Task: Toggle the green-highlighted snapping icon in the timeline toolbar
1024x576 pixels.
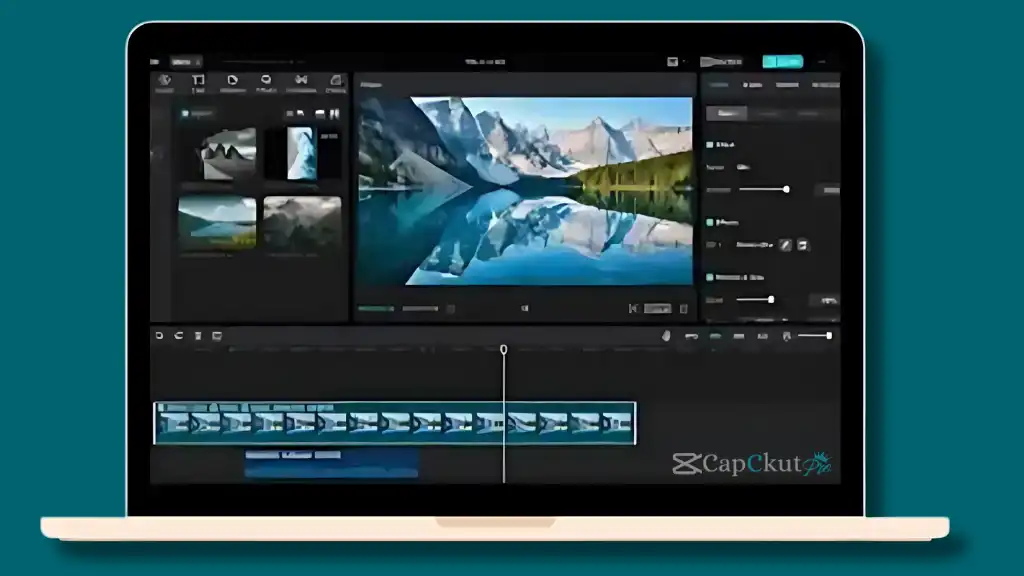Action: point(715,336)
